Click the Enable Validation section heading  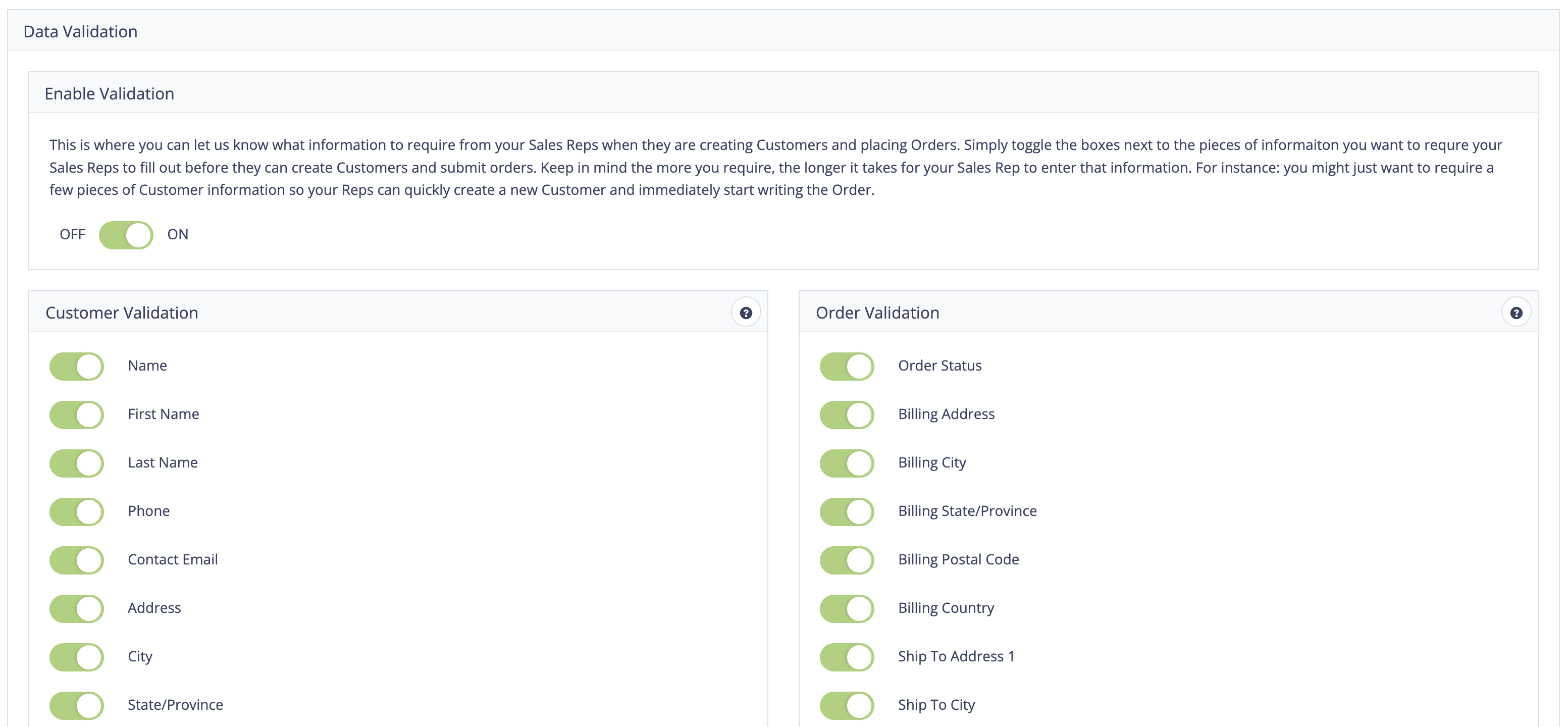click(x=110, y=94)
